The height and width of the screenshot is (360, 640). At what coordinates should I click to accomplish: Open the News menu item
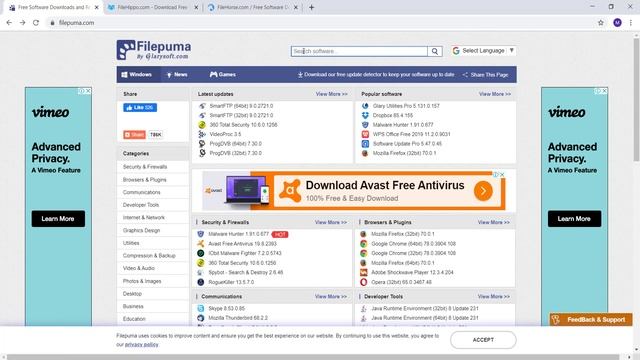(x=177, y=75)
